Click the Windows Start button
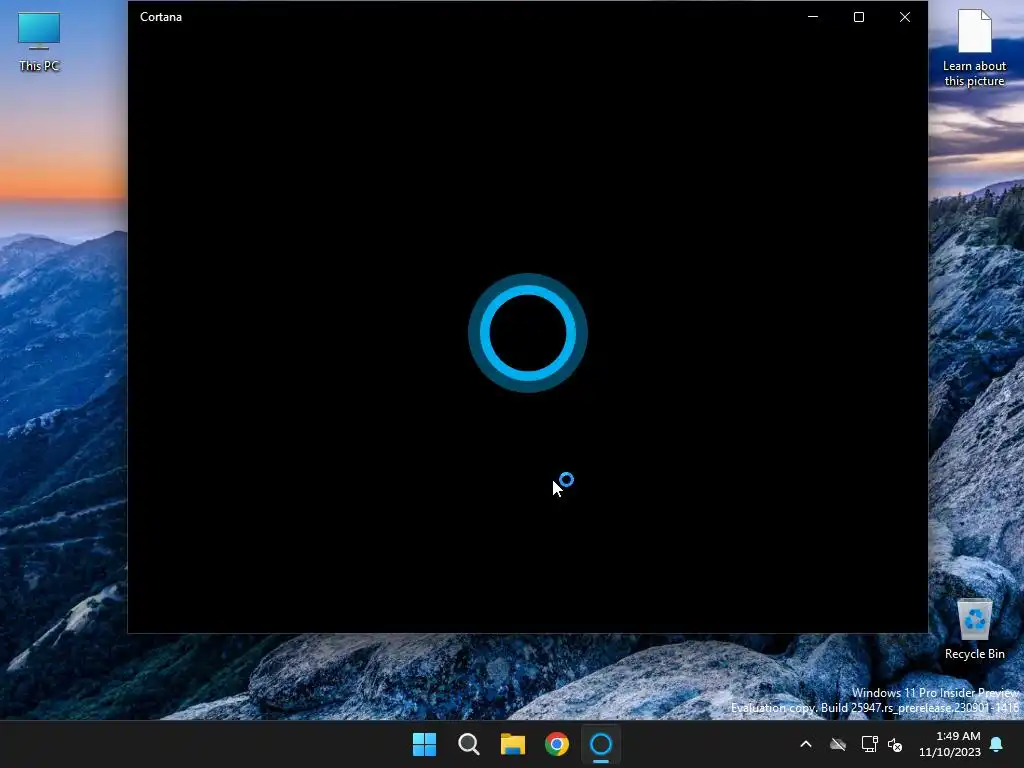 (424, 744)
